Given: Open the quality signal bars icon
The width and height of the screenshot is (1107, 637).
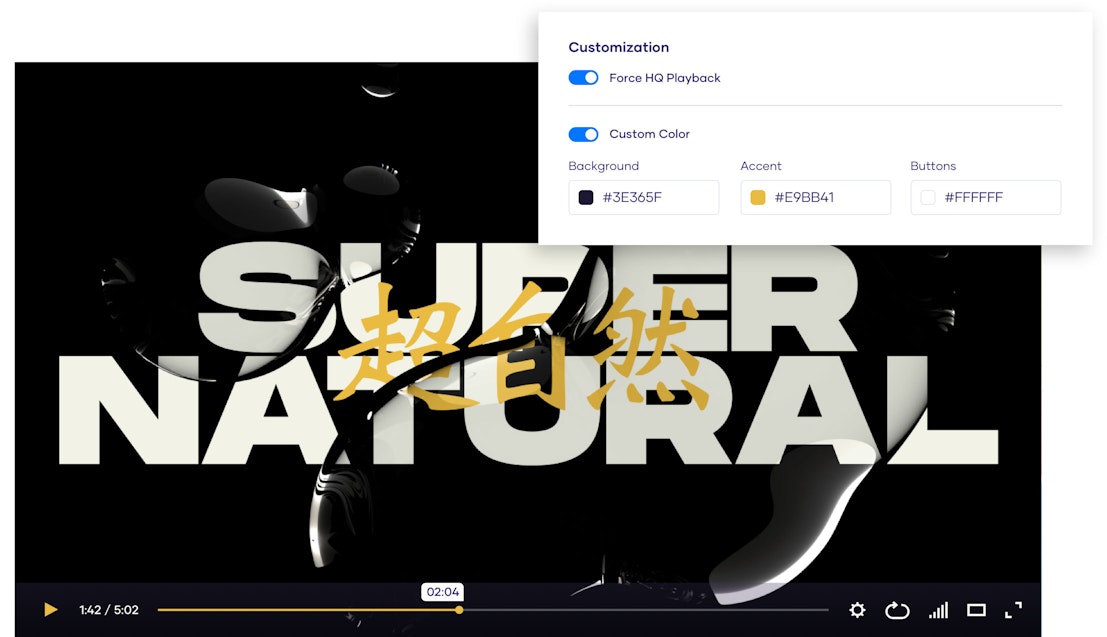Looking at the screenshot, I should 938,610.
